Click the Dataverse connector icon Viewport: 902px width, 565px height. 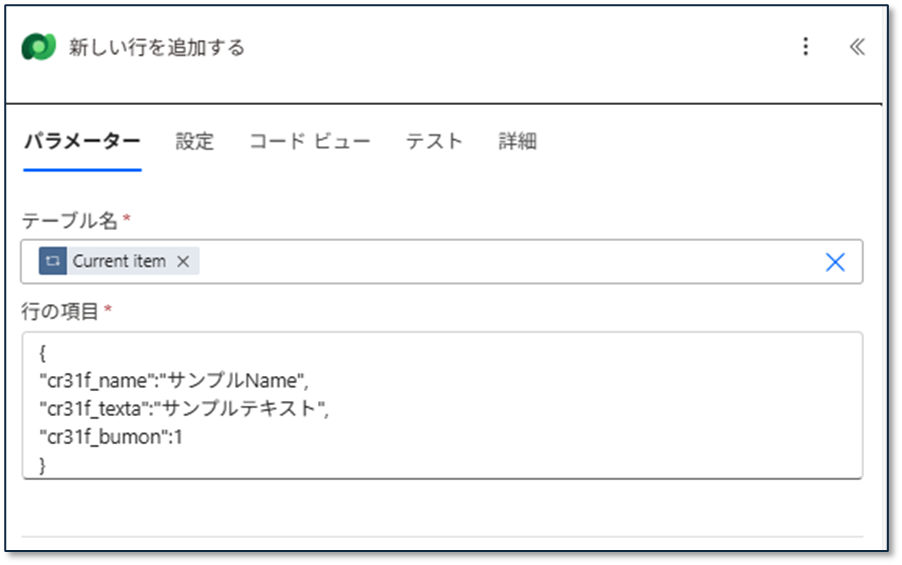39,47
